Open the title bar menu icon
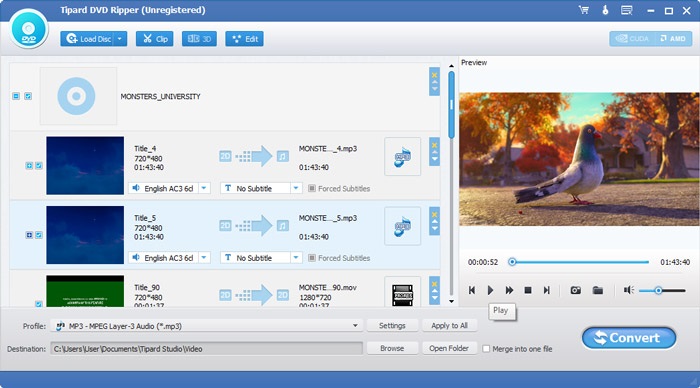 click(x=627, y=10)
